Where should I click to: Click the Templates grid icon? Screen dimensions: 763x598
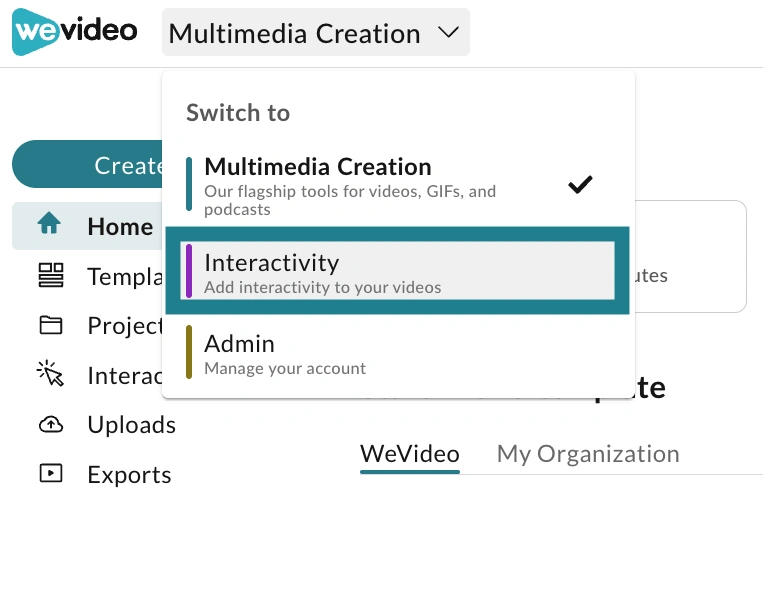coord(51,275)
